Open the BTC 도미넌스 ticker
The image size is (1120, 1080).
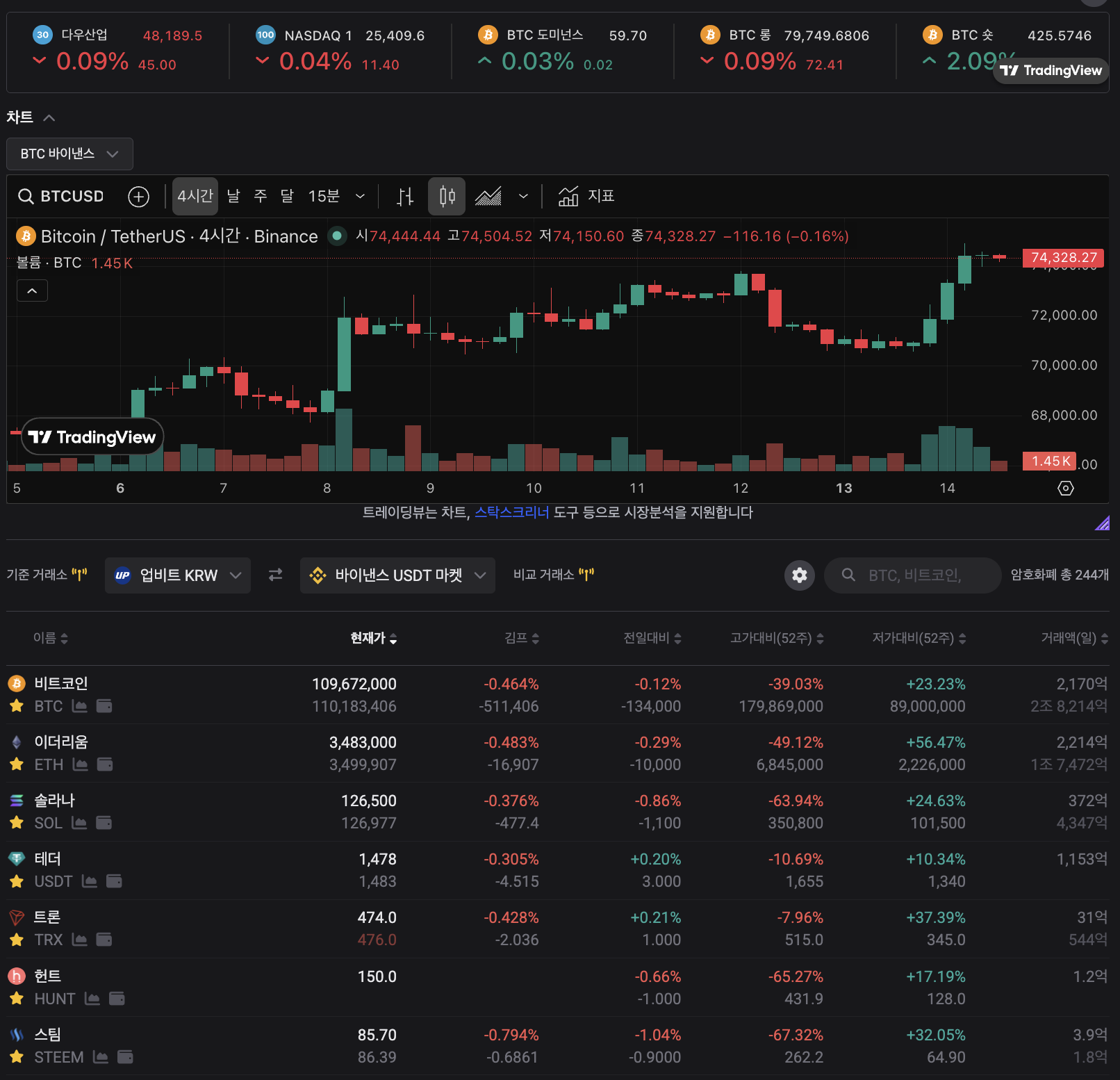(x=563, y=50)
